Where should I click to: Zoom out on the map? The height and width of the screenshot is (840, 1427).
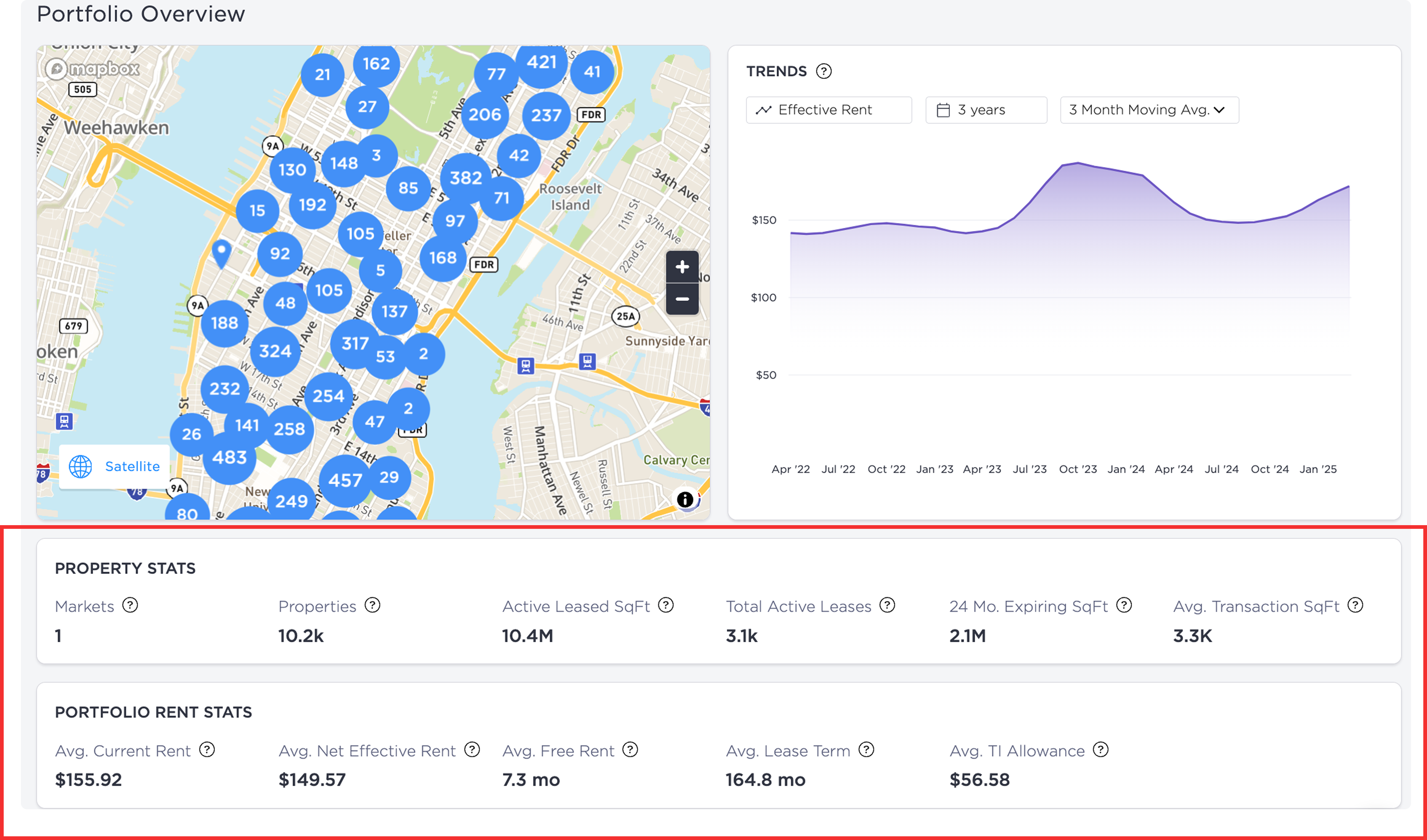point(682,299)
